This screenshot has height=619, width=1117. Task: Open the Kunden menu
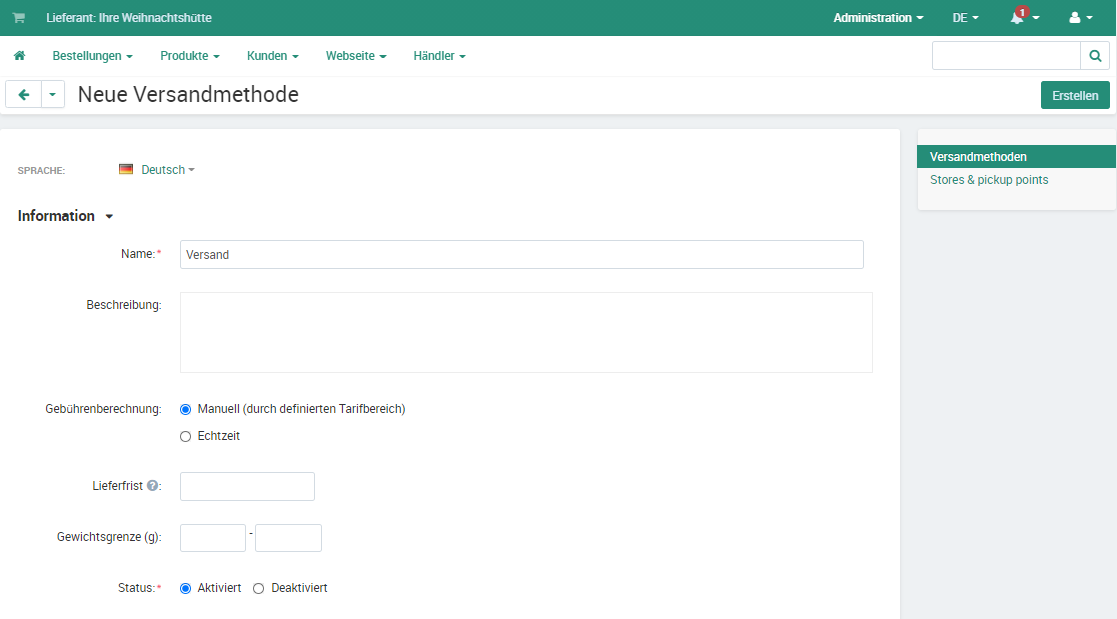click(x=272, y=56)
